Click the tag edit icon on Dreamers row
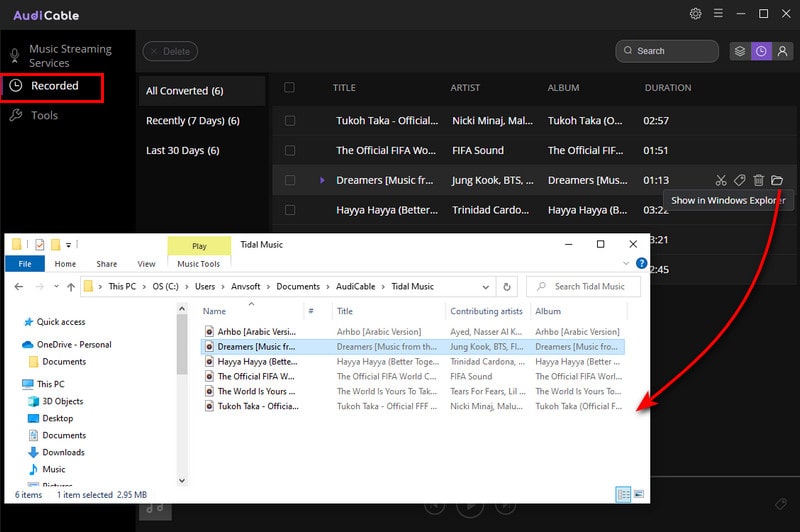Image resolution: width=800 pixels, height=532 pixels. [740, 180]
